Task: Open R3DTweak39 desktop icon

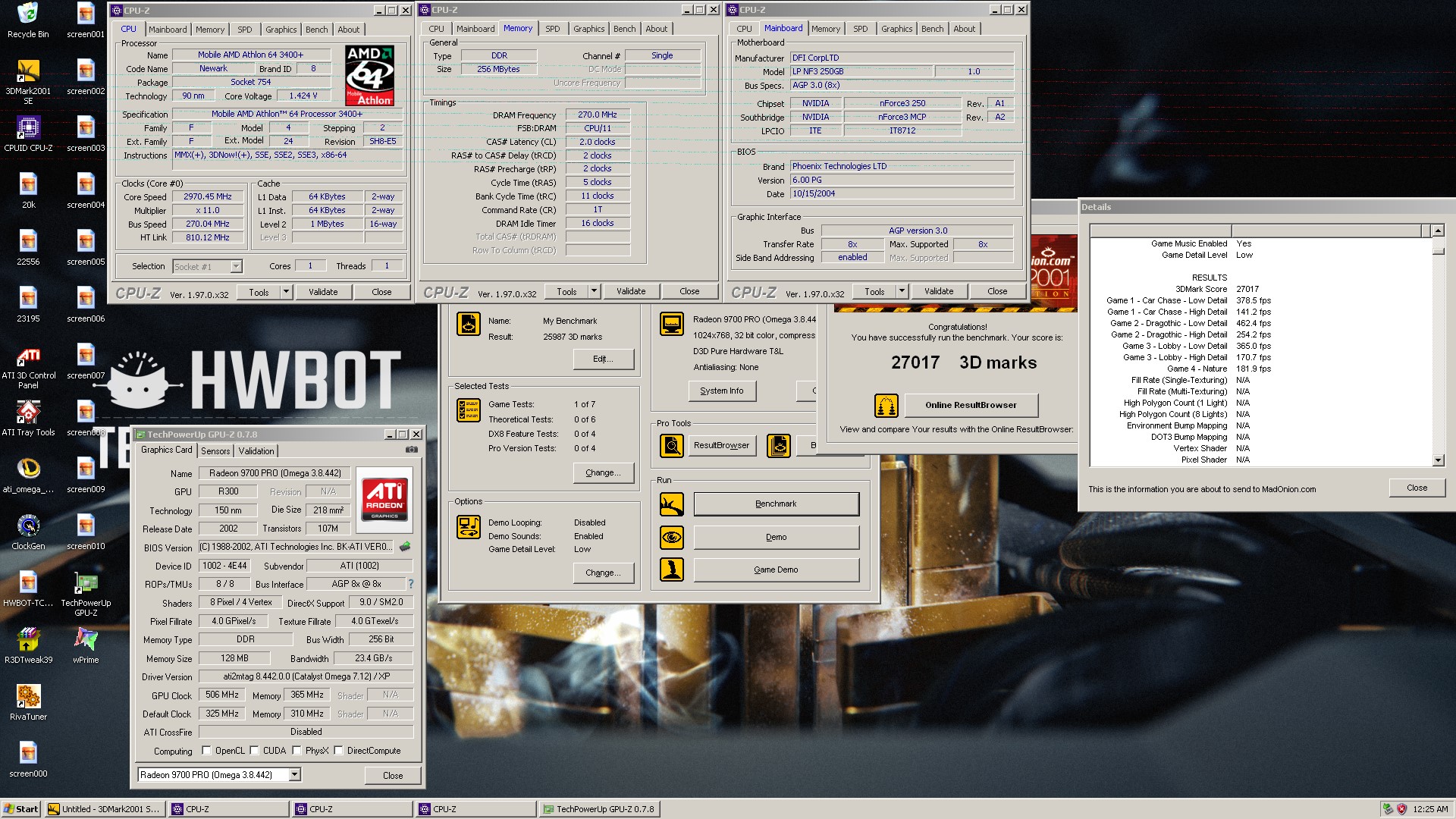Action: coord(28,646)
